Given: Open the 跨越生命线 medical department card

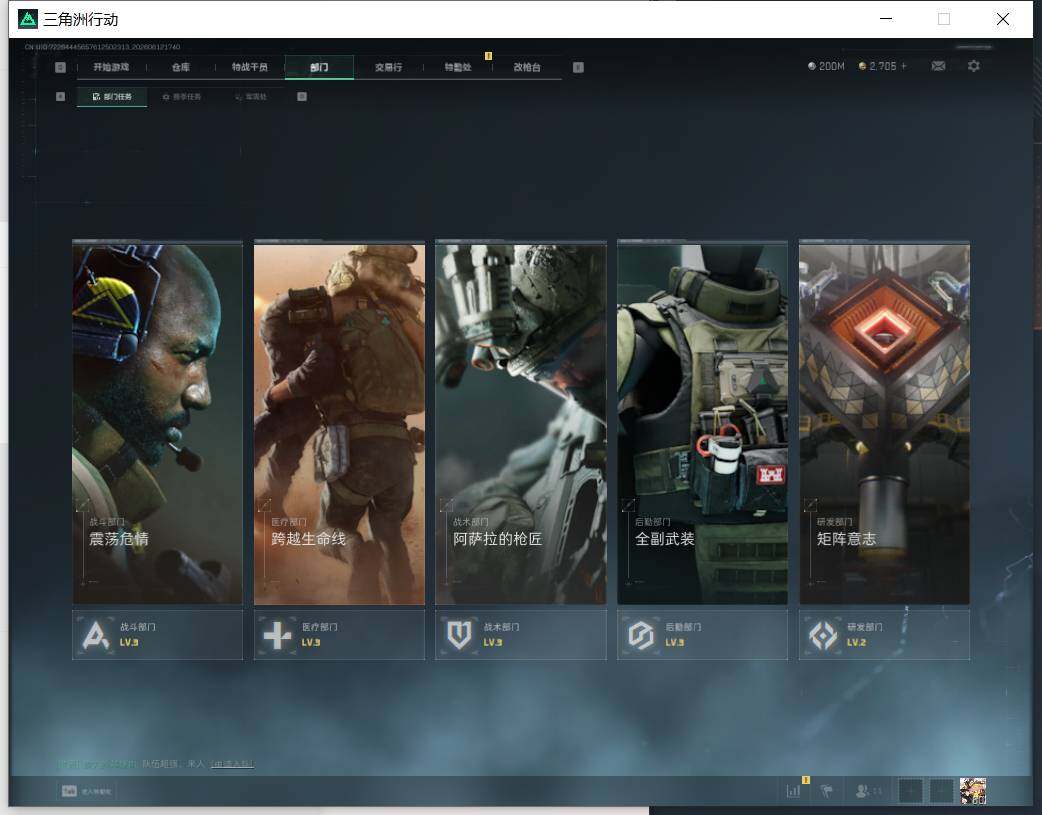Looking at the screenshot, I should [340, 423].
